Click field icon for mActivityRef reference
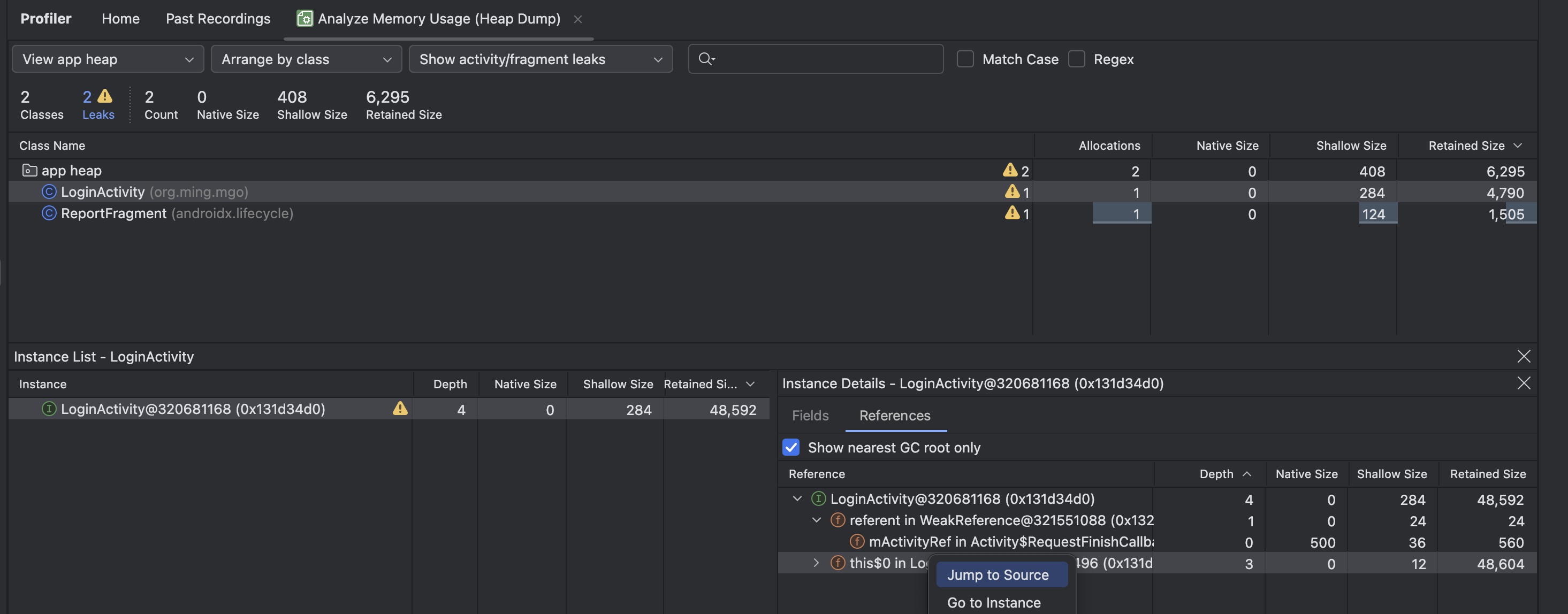The height and width of the screenshot is (614, 1568). pos(857,542)
